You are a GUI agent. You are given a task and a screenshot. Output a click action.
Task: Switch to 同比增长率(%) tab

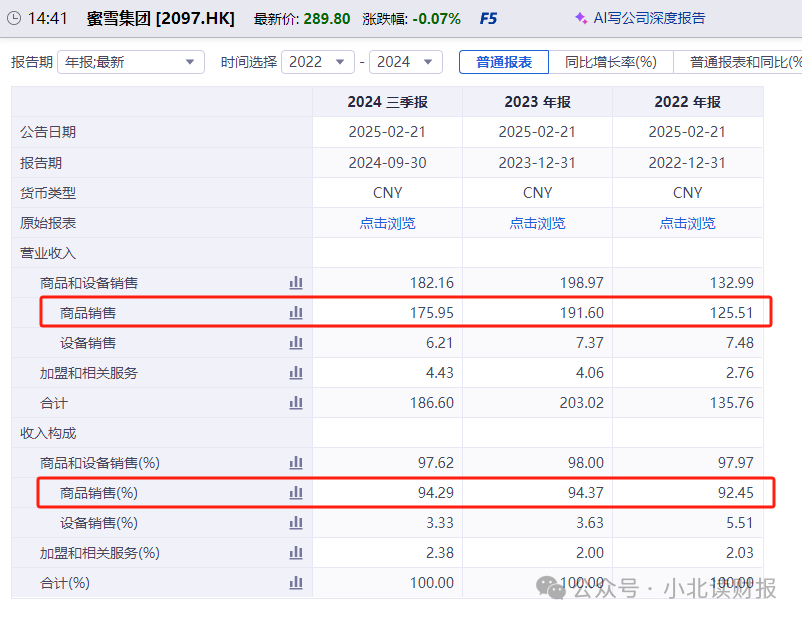tap(611, 62)
